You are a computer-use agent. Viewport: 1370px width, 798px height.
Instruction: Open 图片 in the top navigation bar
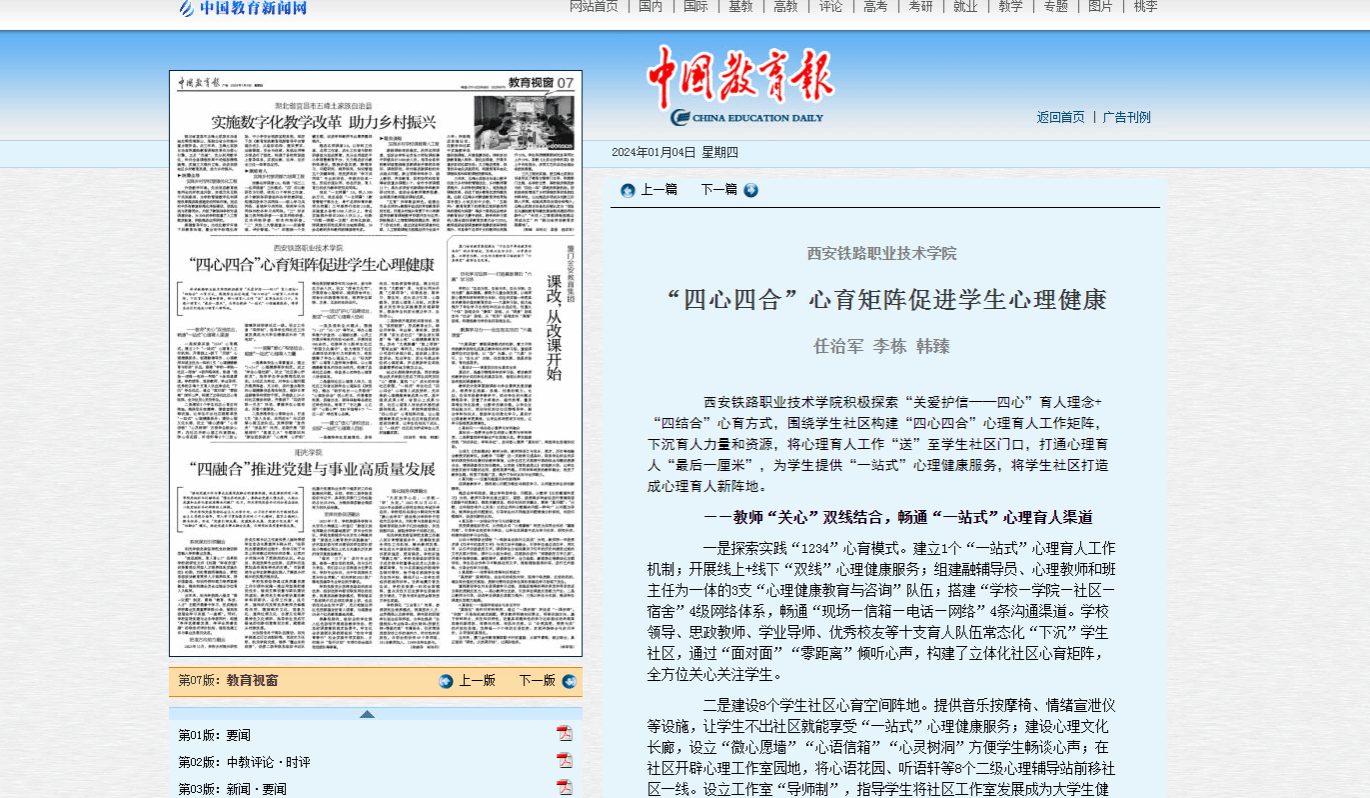click(x=1100, y=7)
